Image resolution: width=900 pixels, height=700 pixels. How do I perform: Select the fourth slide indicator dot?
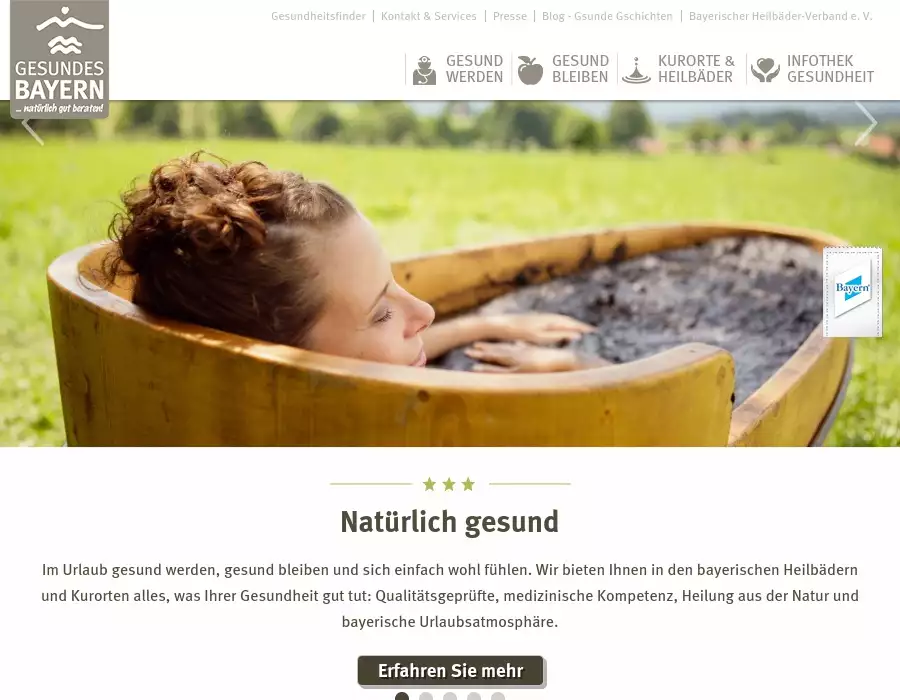474,696
